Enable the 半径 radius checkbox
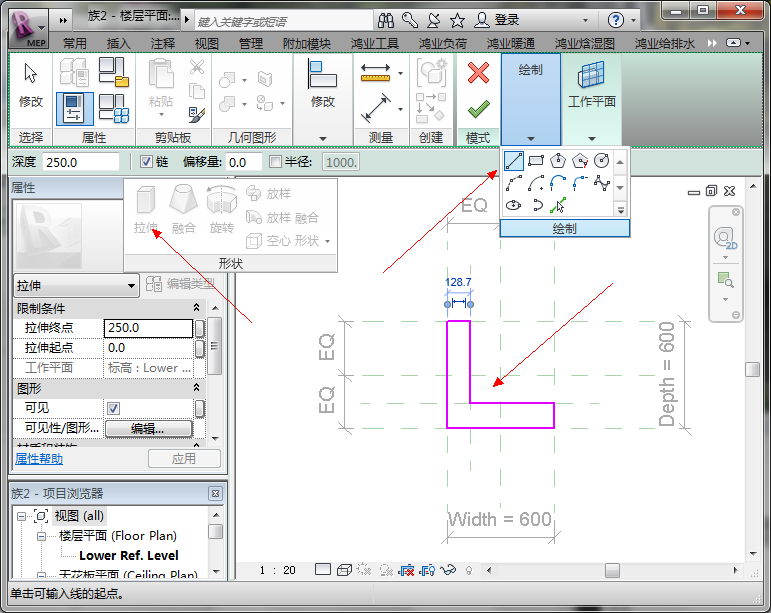This screenshot has width=771, height=613. pos(275,162)
